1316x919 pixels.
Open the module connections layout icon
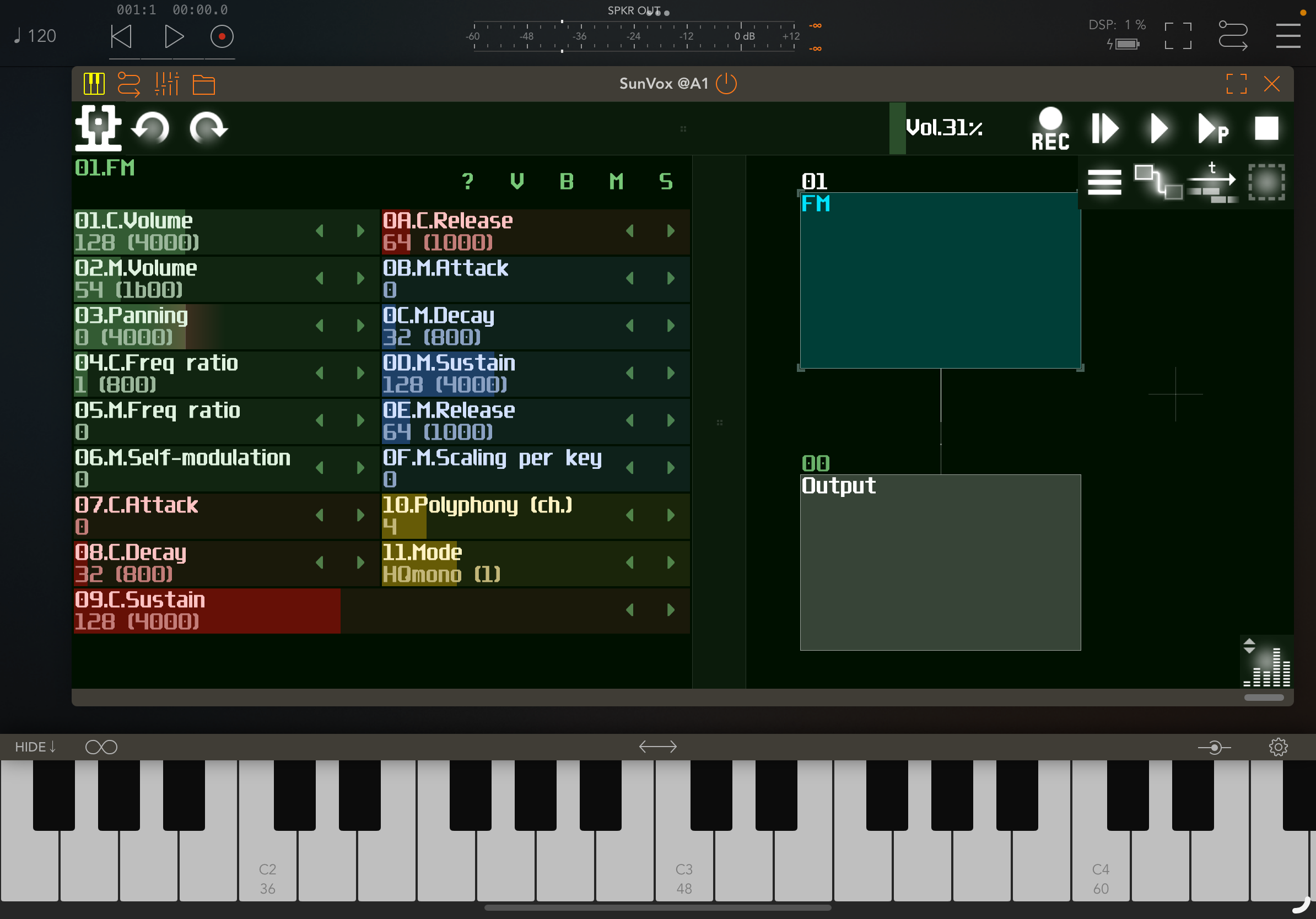(1158, 182)
